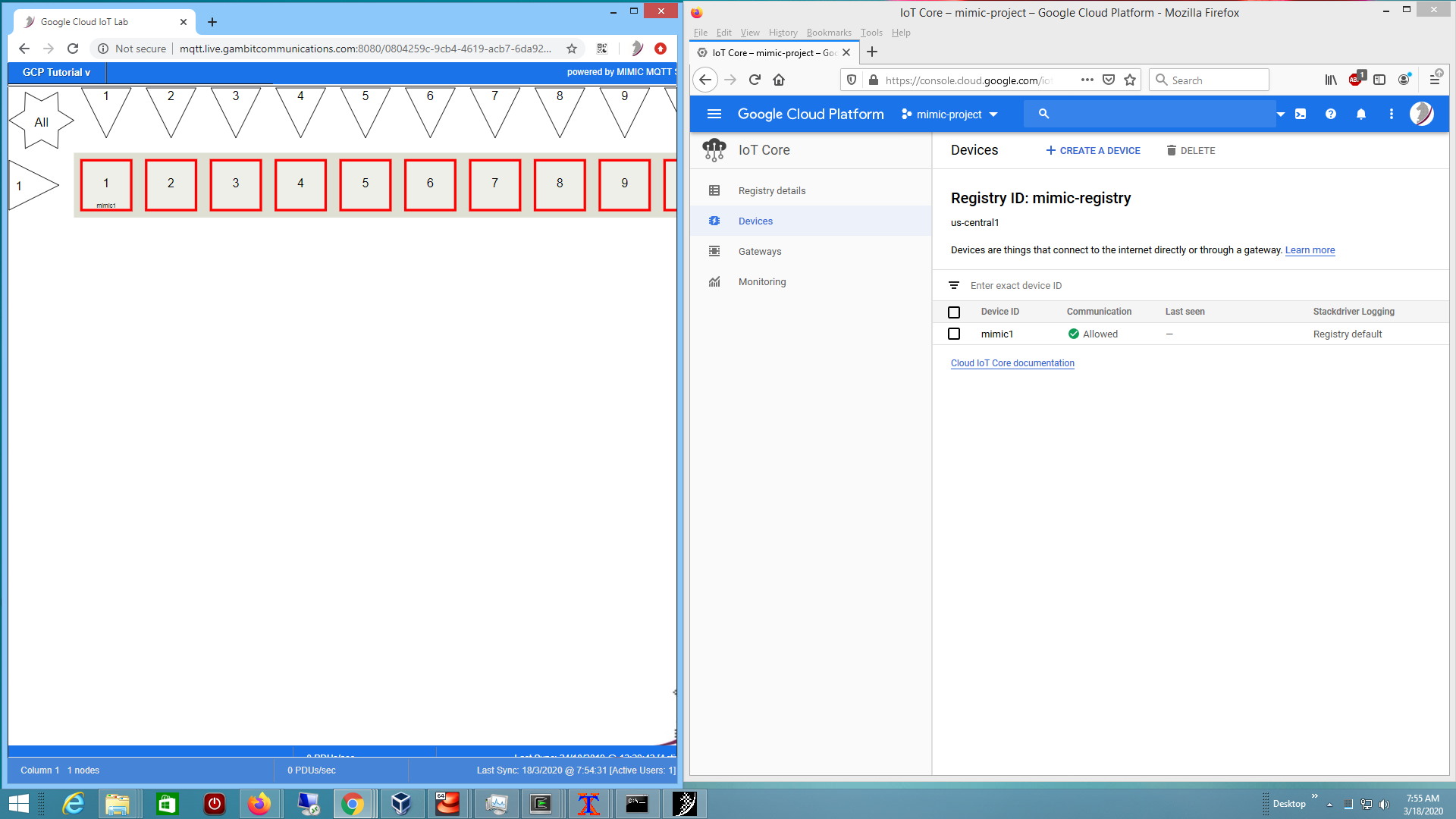The height and width of the screenshot is (819, 1456).
Task: Click the GCP account avatar
Action: 1421,114
